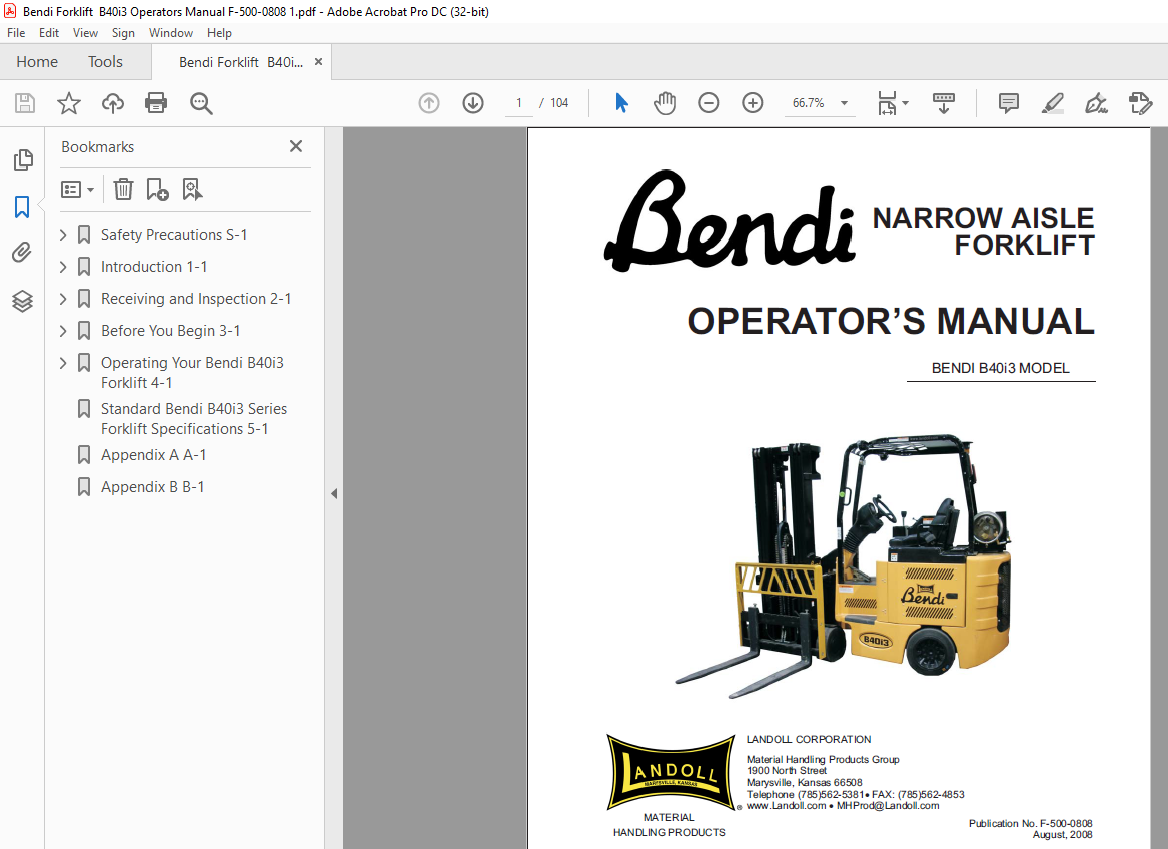
Task: Add a new bookmark
Action: coord(157,189)
